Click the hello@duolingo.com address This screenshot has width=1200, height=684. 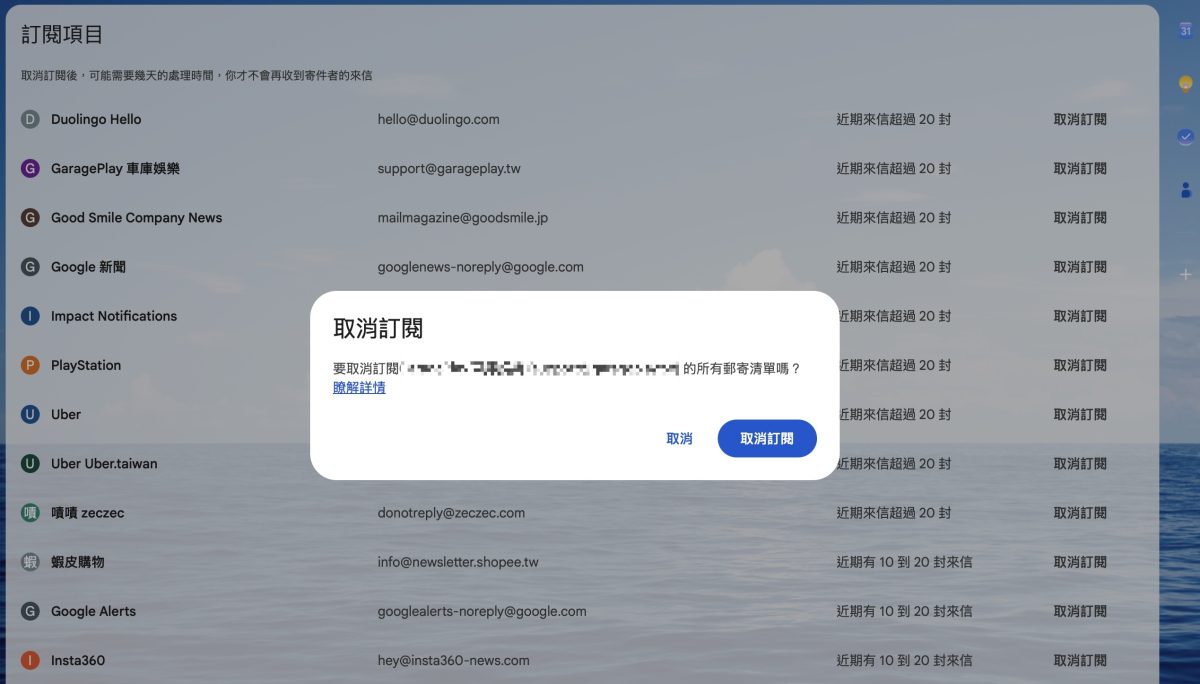click(x=438, y=119)
